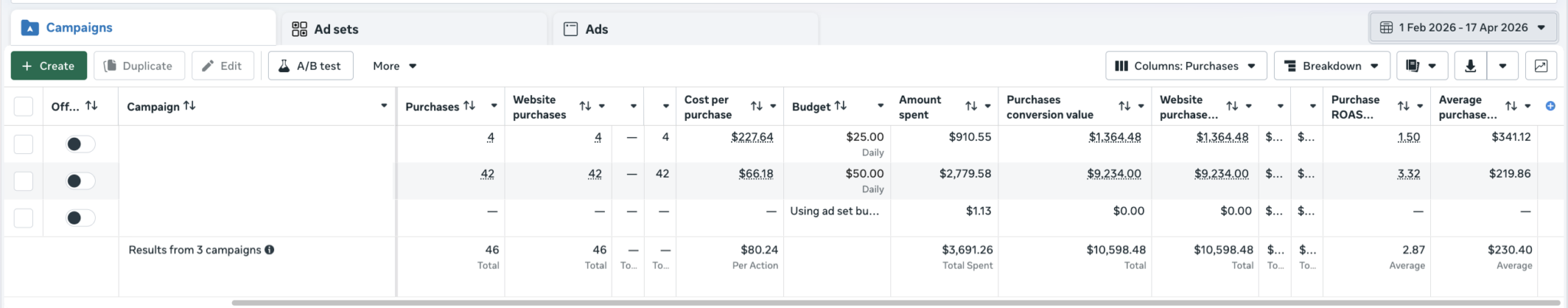
Task: Sort by Amount spent column arrows
Action: [971, 106]
